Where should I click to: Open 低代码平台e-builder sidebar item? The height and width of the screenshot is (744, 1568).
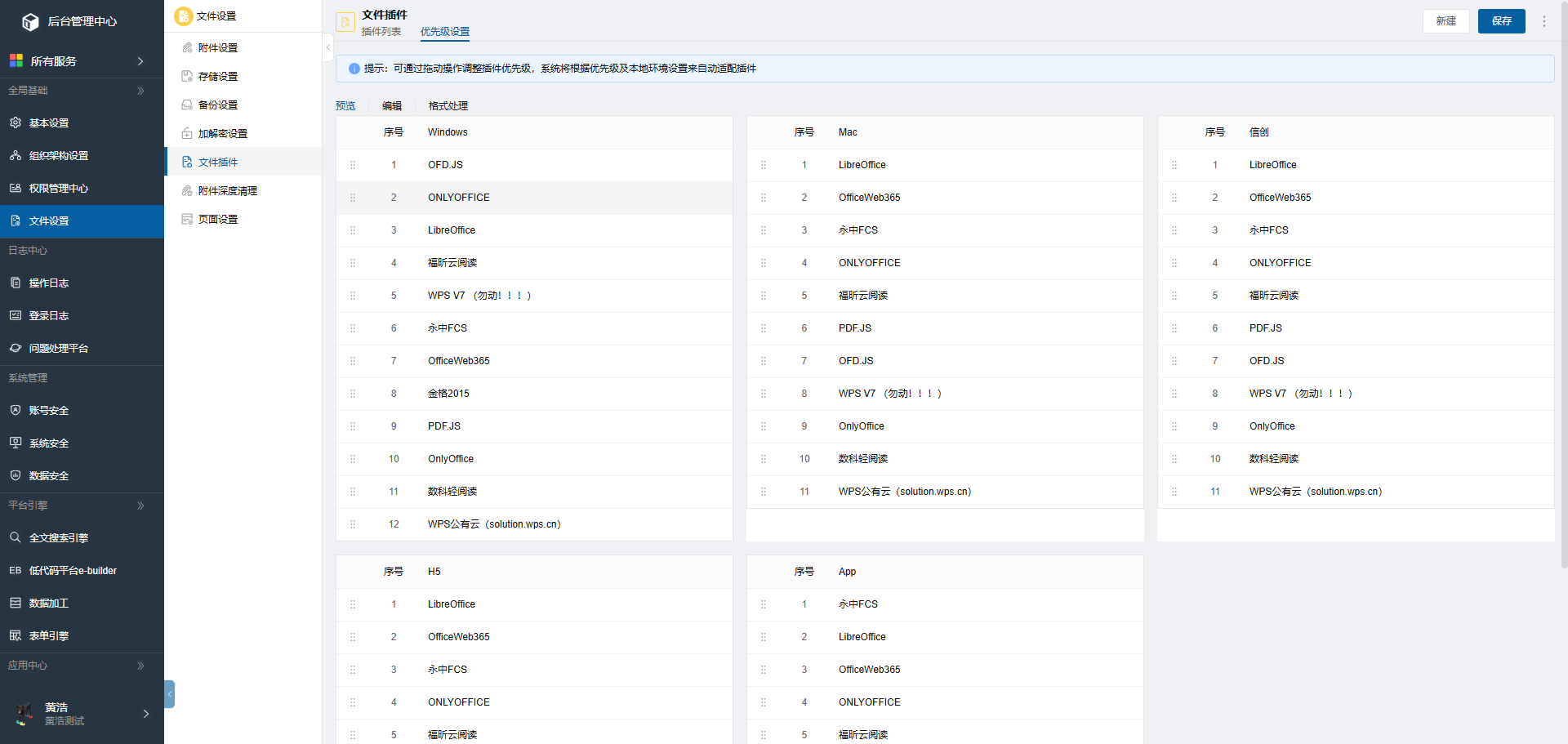(x=82, y=571)
